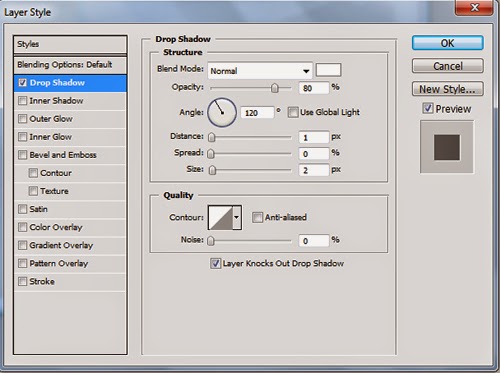Click the New Style... button
Screen dimensions: 500x373
click(447, 89)
